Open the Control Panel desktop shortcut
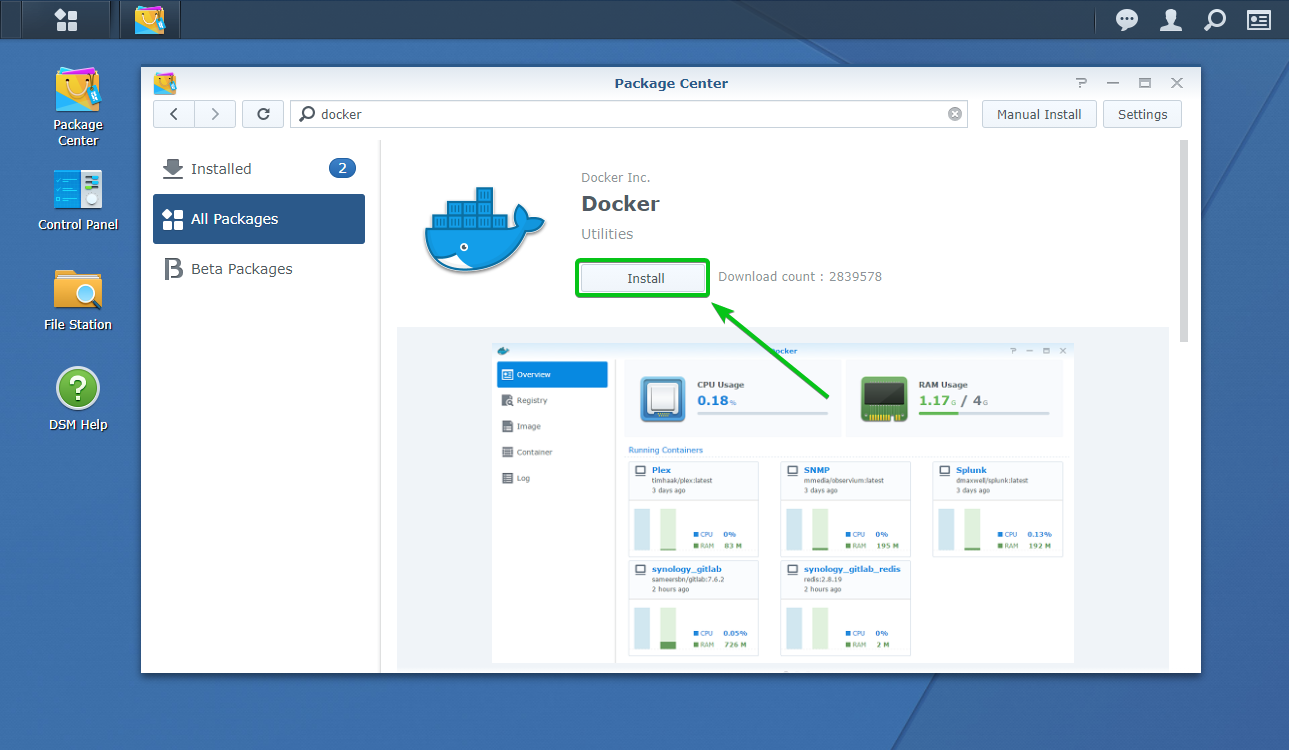This screenshot has height=750, width=1289. [78, 200]
